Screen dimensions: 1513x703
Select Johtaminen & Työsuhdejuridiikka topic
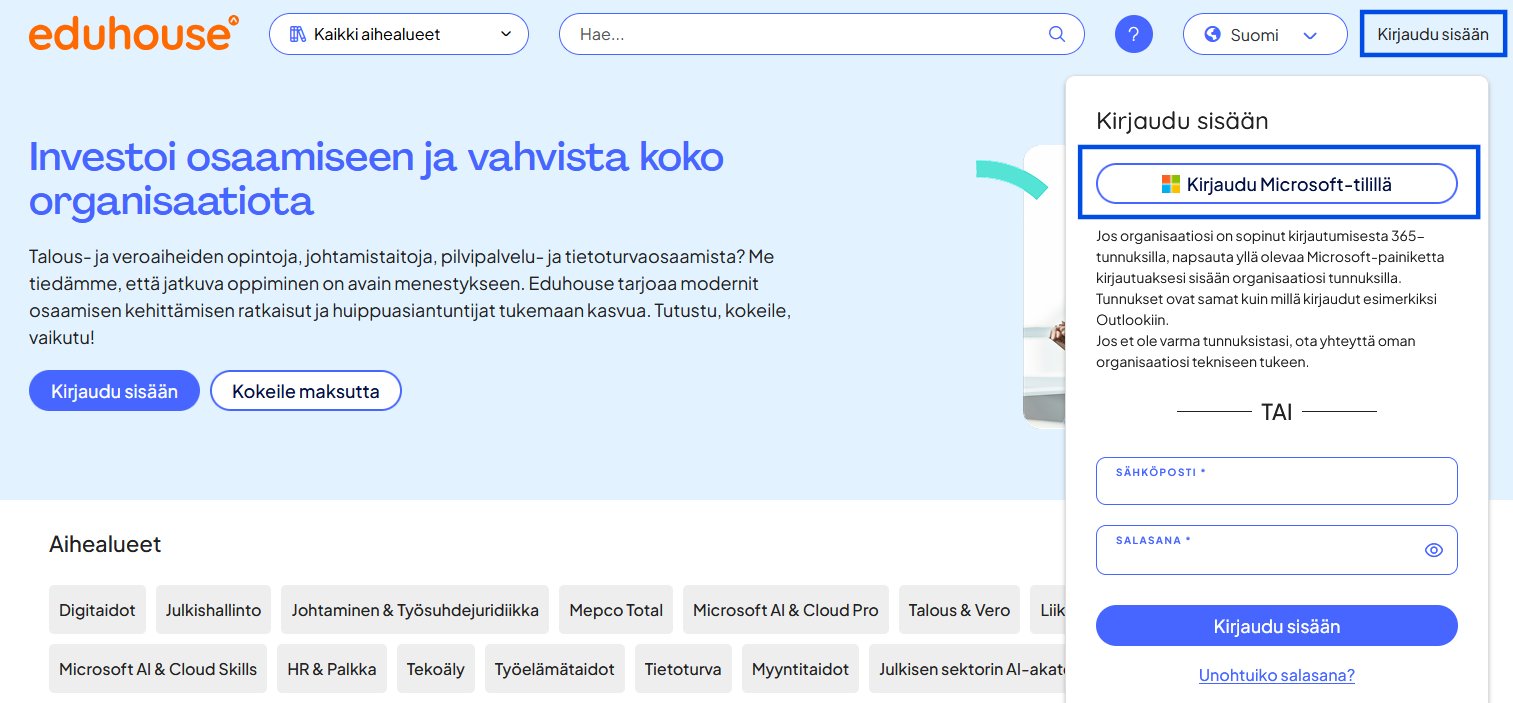415,610
